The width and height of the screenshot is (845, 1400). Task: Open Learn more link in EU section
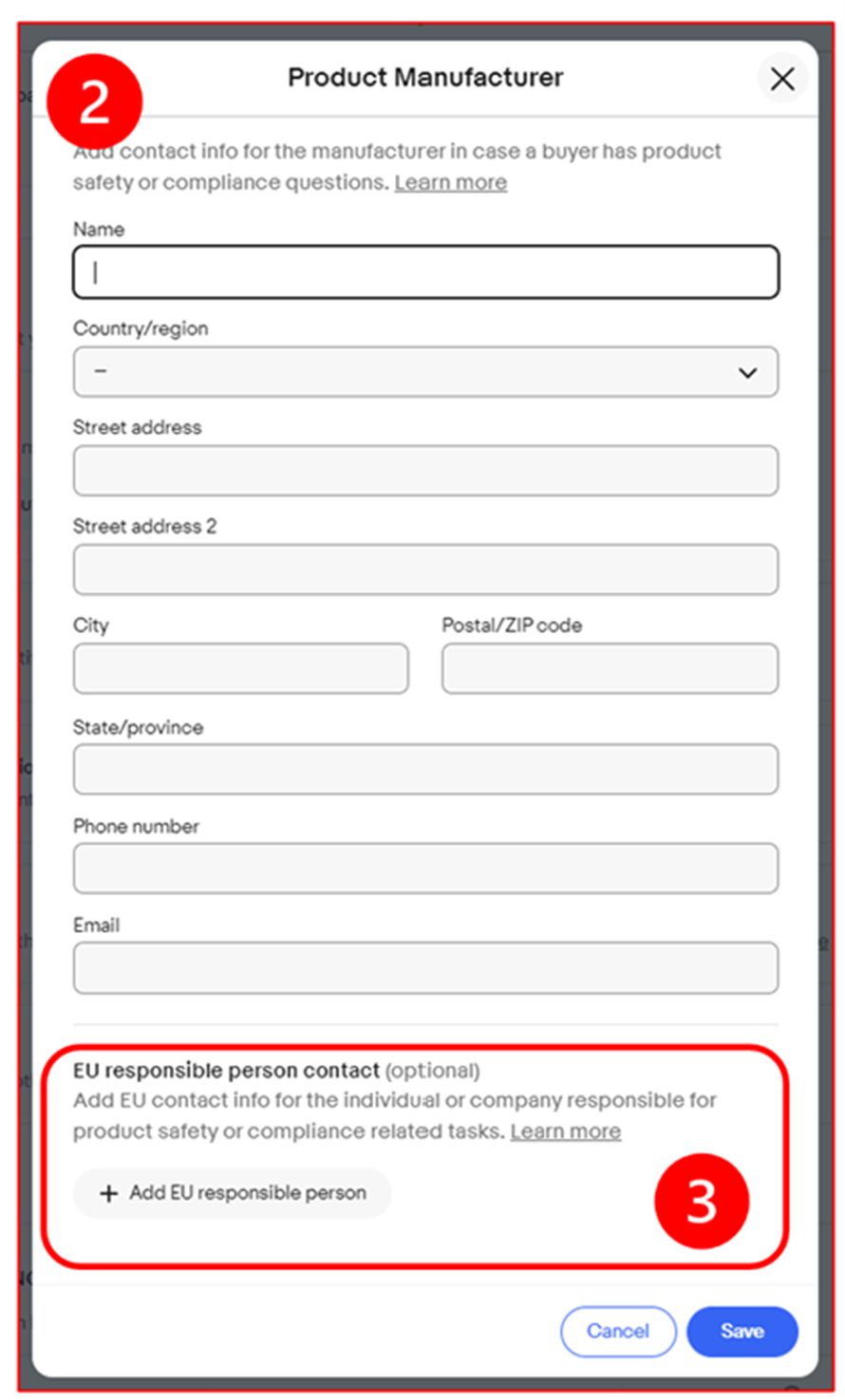tap(566, 1131)
